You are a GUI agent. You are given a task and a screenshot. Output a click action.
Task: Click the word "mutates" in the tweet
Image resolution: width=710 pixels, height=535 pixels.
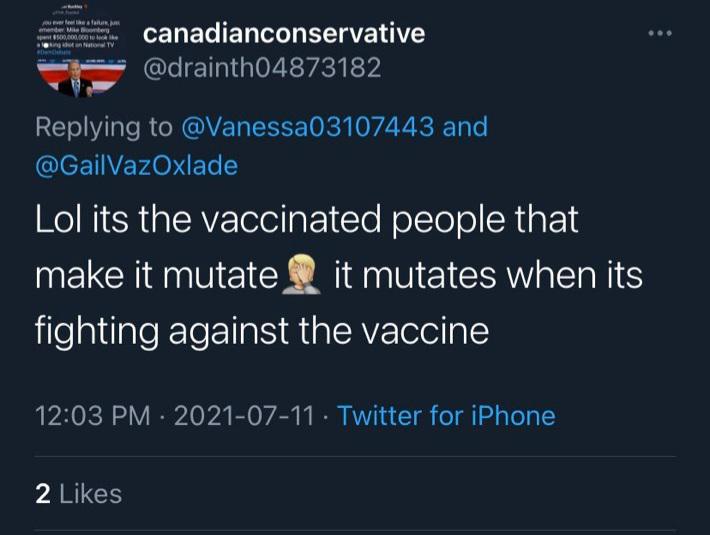point(444,274)
